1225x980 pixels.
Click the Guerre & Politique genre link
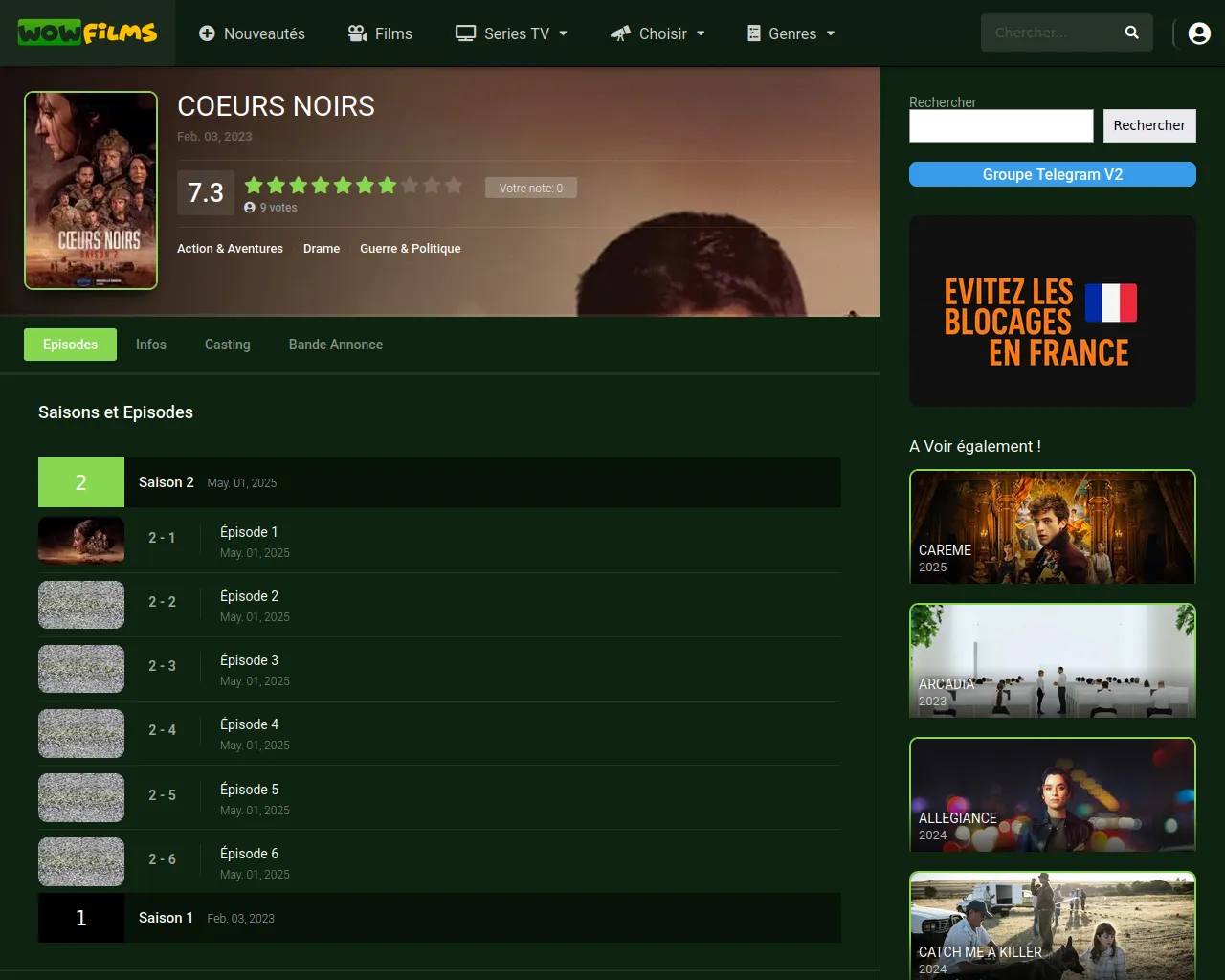[410, 249]
